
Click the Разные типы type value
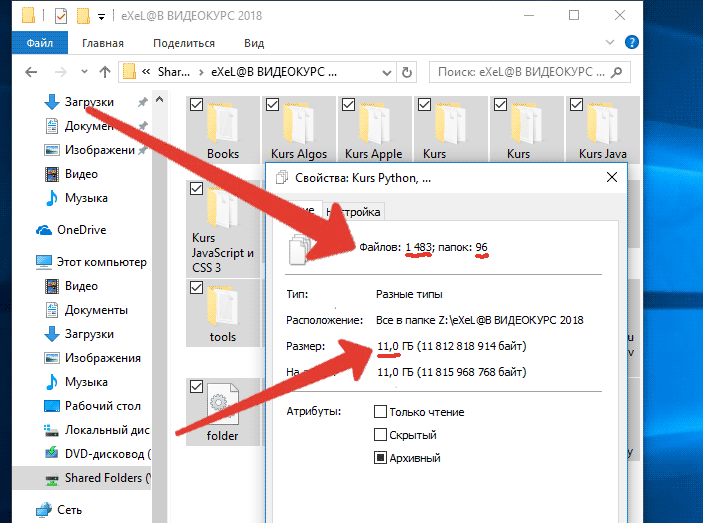coord(409,294)
